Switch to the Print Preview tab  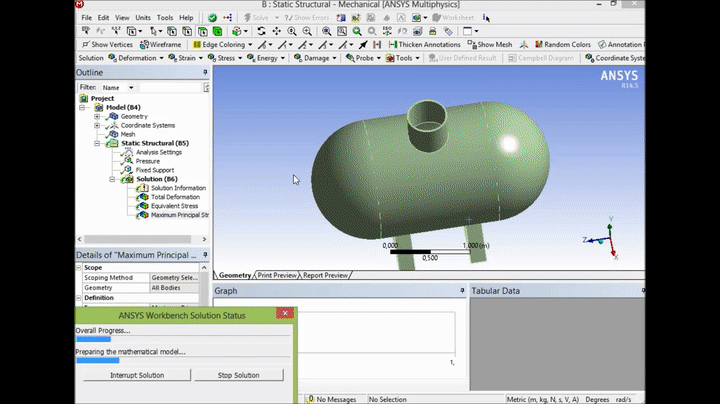[x=277, y=275]
